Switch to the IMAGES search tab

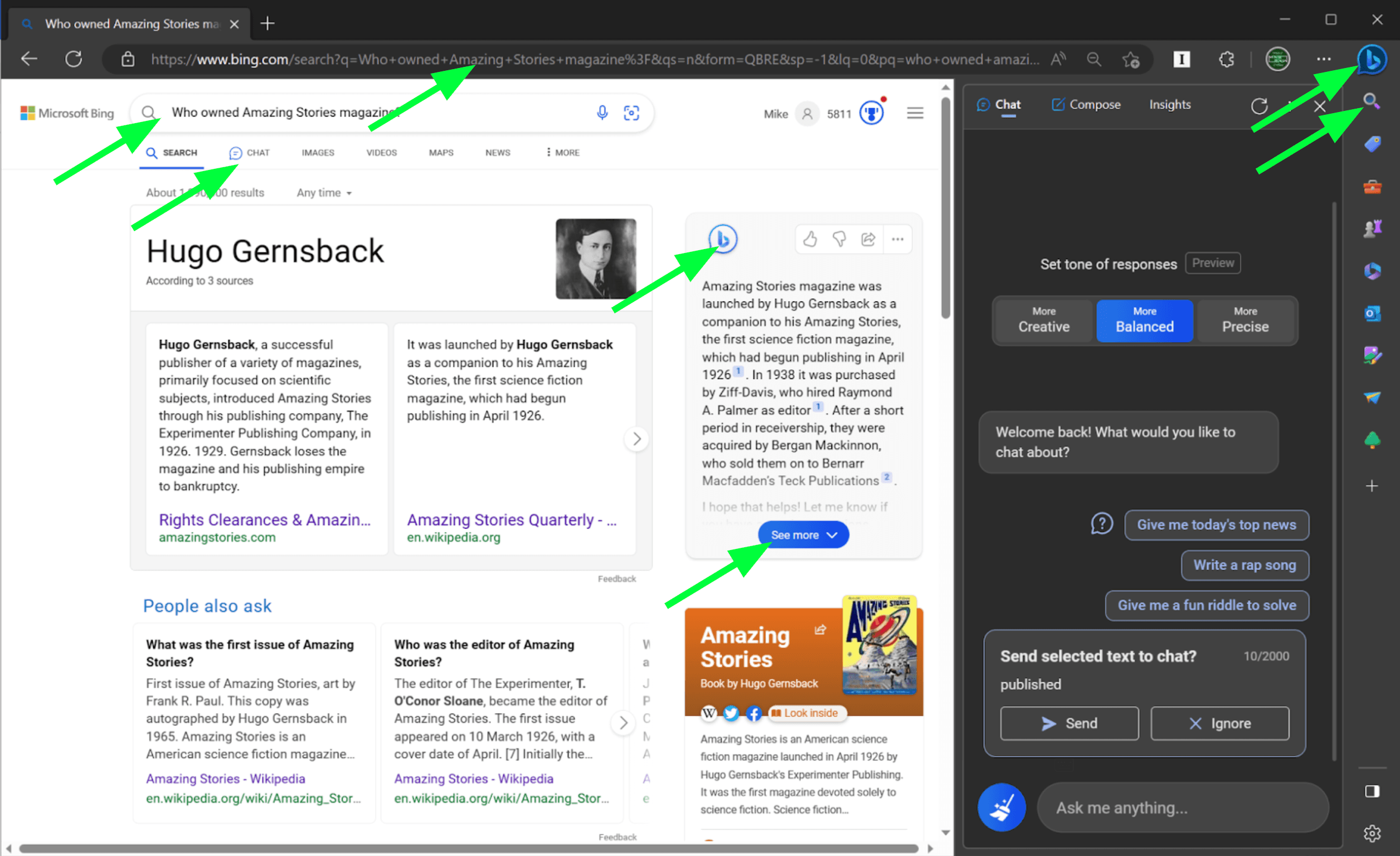318,152
